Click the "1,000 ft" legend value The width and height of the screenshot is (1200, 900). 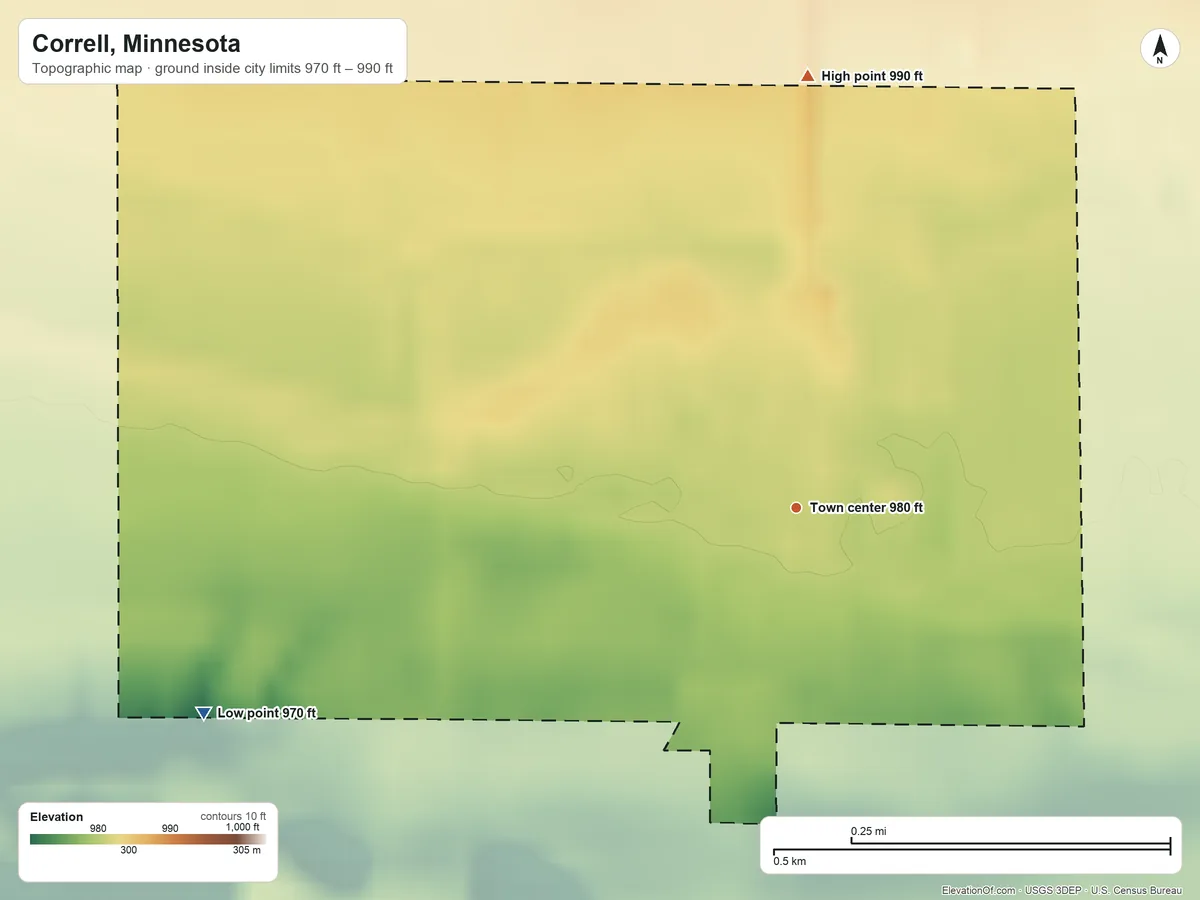242,827
